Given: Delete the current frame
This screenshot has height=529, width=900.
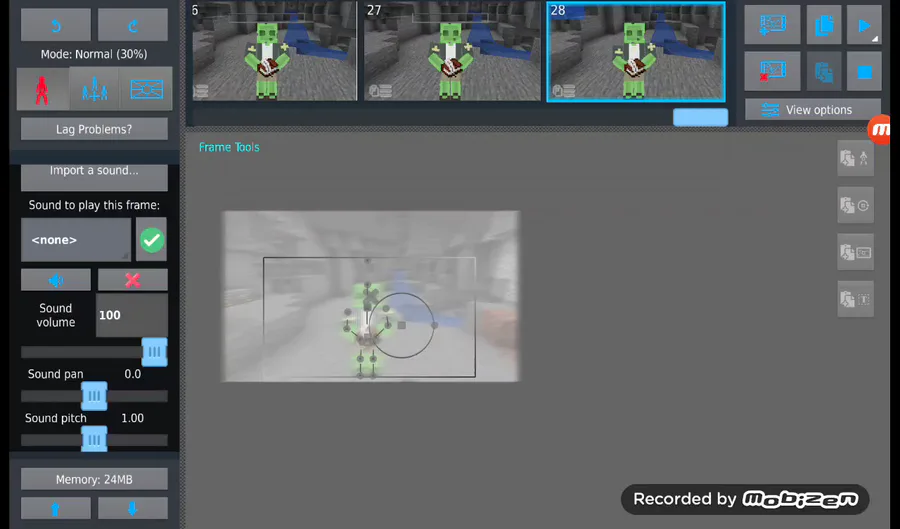Looking at the screenshot, I should 772,71.
